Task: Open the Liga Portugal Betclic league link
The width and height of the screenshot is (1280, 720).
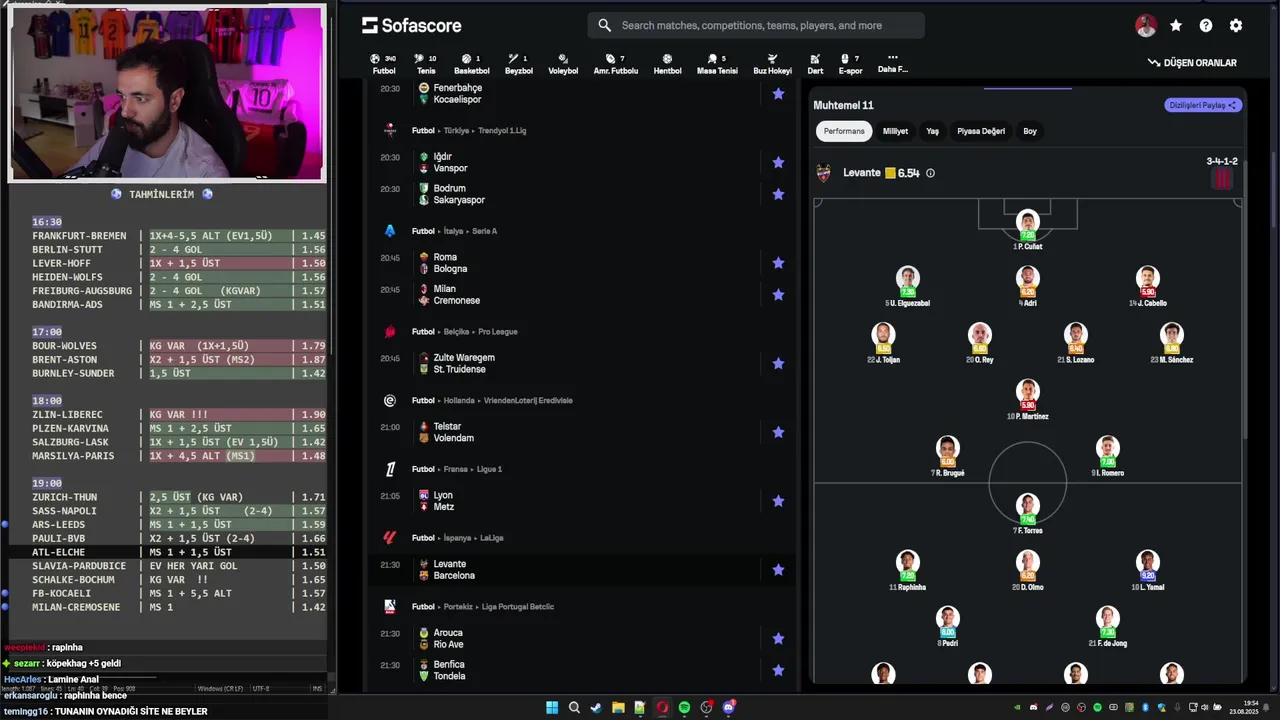Action: point(517,607)
